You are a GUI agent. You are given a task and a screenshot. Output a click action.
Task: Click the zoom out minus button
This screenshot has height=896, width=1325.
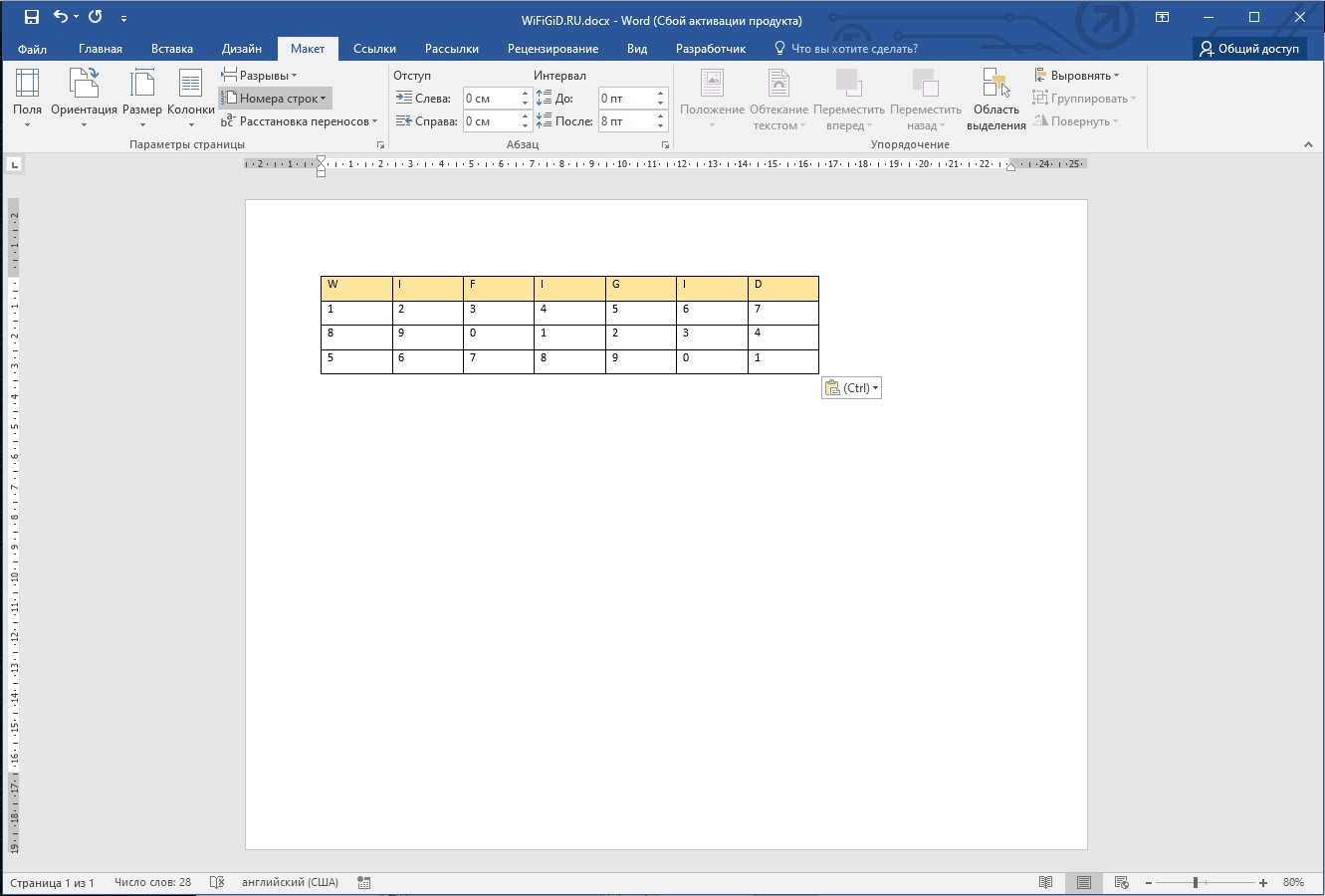tap(1149, 883)
